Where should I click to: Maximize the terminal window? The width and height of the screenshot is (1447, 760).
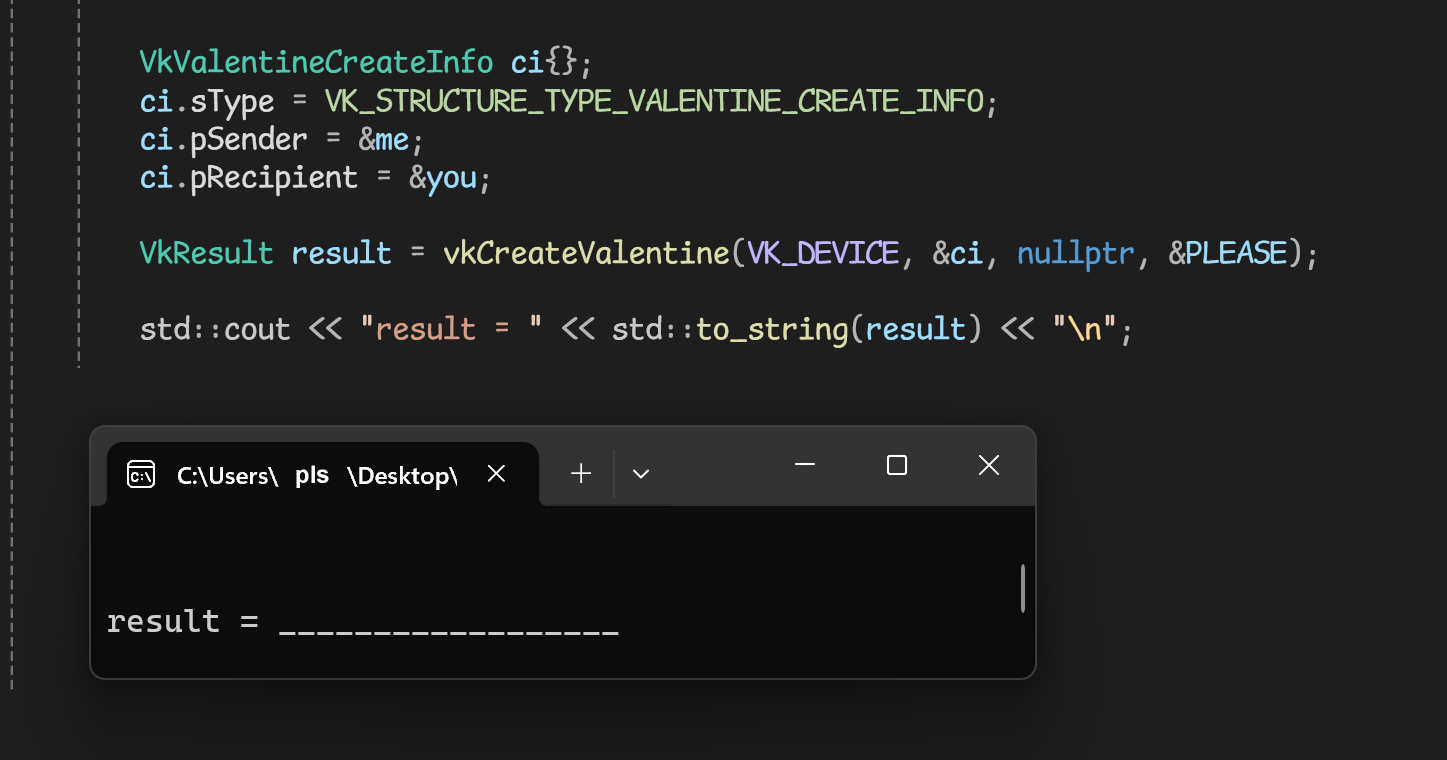tap(897, 465)
